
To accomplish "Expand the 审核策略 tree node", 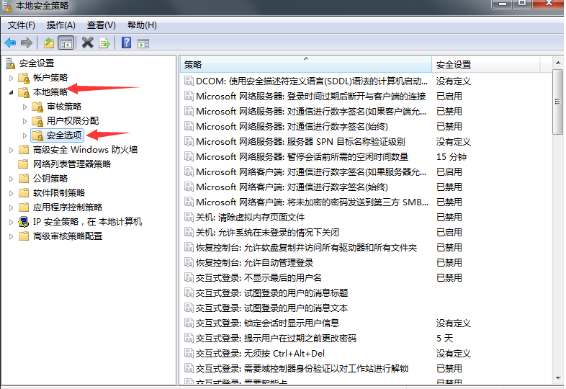I will point(25,107).
